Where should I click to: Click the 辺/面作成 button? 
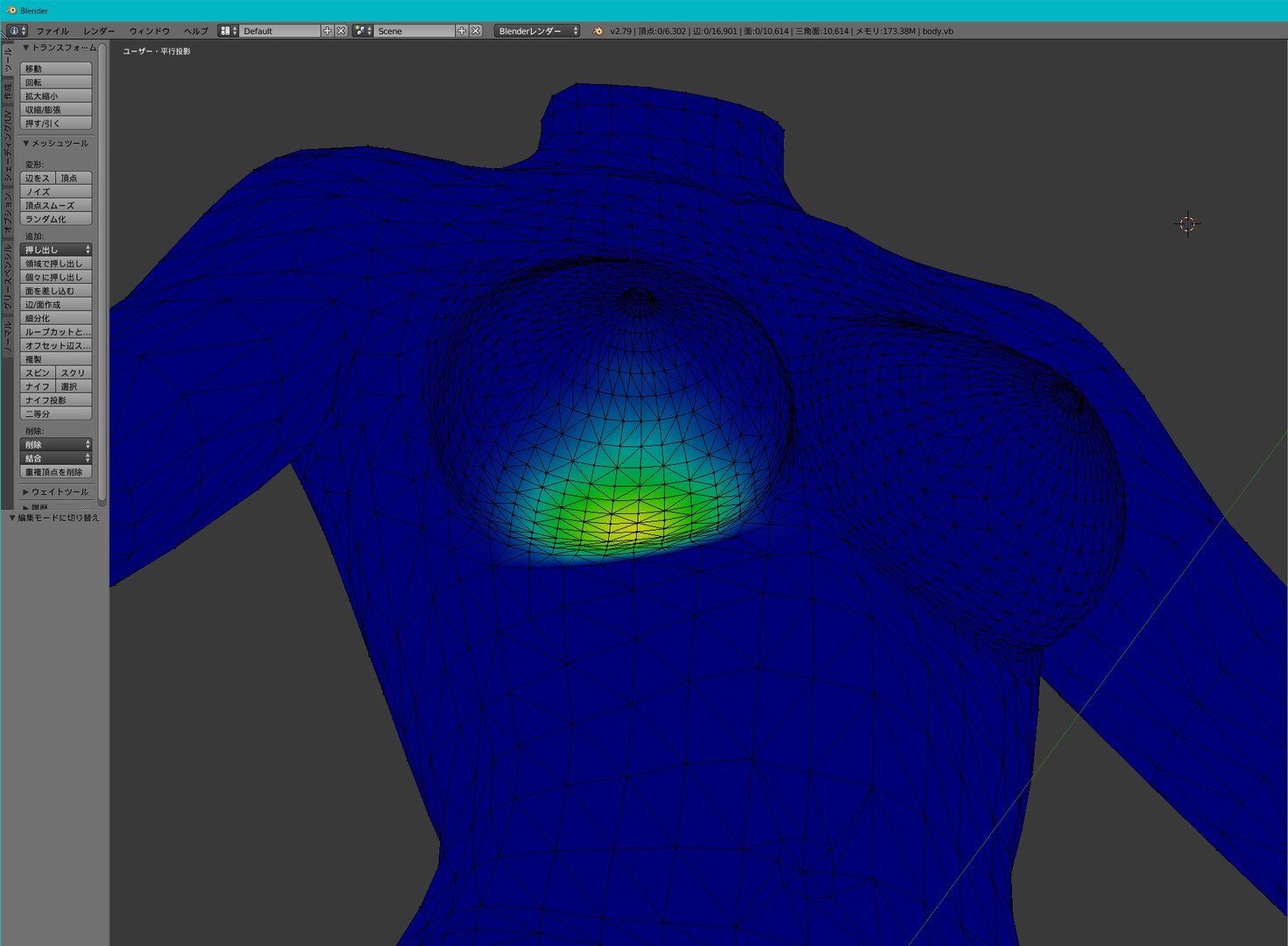(x=56, y=305)
